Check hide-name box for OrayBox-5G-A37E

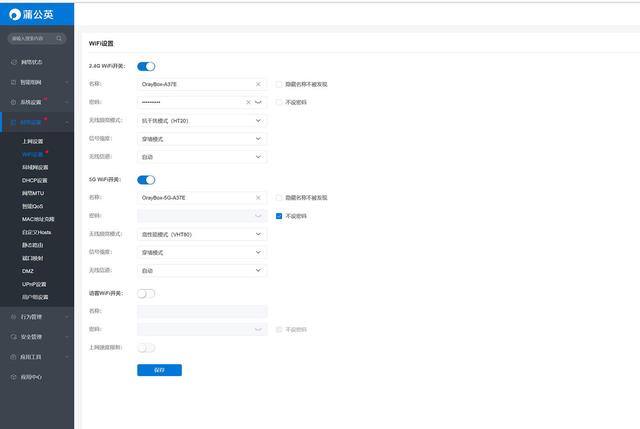(x=279, y=198)
